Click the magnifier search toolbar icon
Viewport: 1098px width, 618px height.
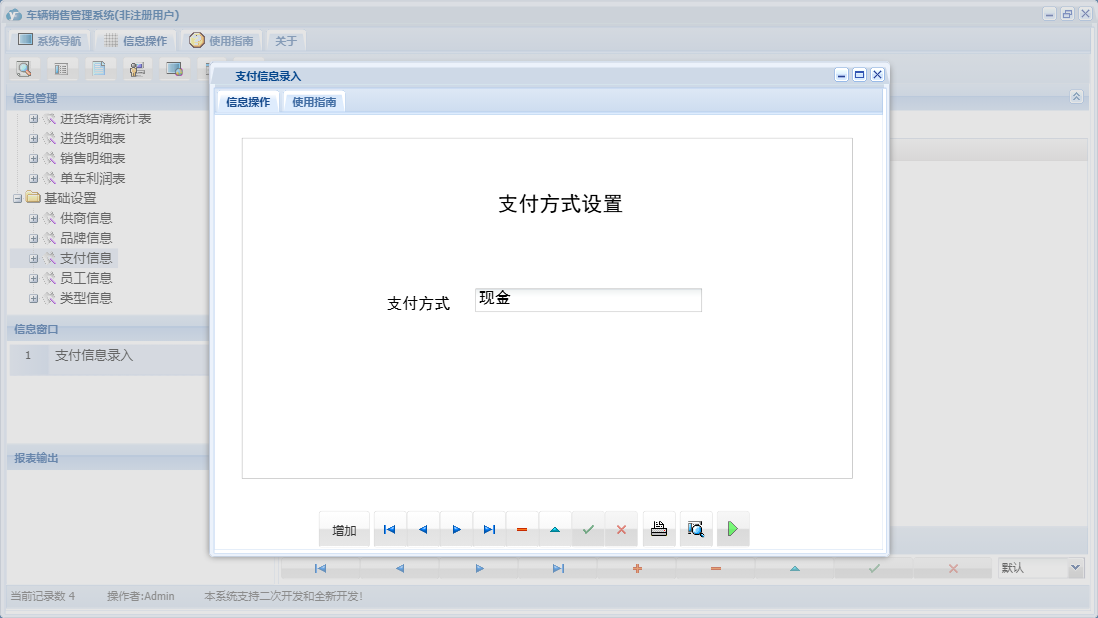coord(25,68)
